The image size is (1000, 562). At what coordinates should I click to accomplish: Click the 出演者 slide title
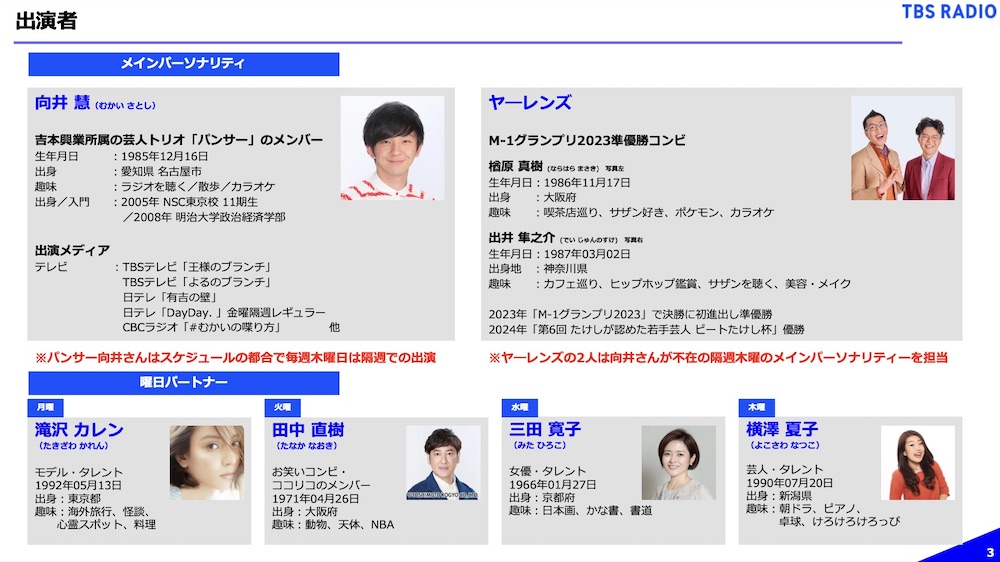click(45, 21)
